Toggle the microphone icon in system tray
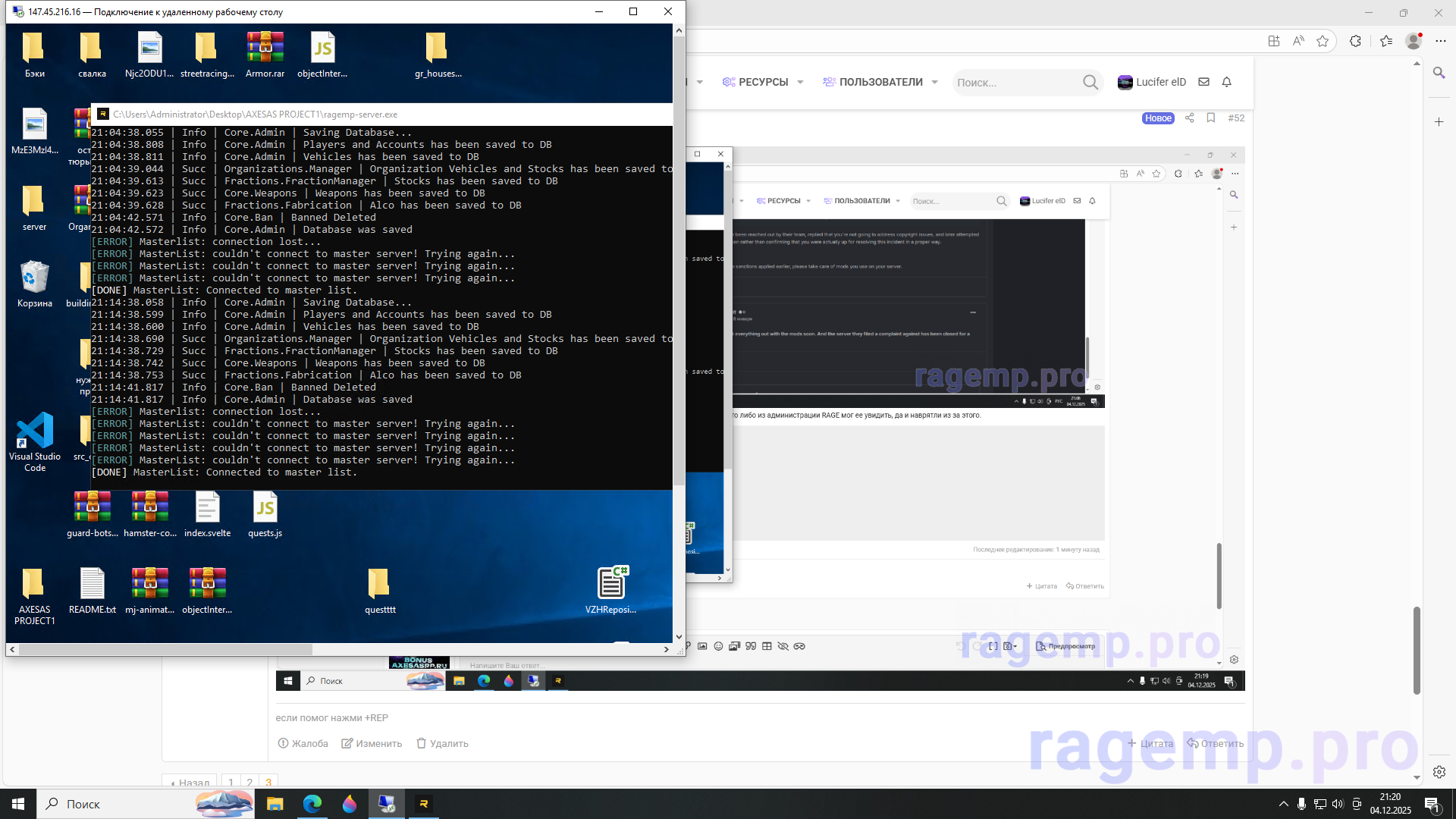 click(1301, 804)
